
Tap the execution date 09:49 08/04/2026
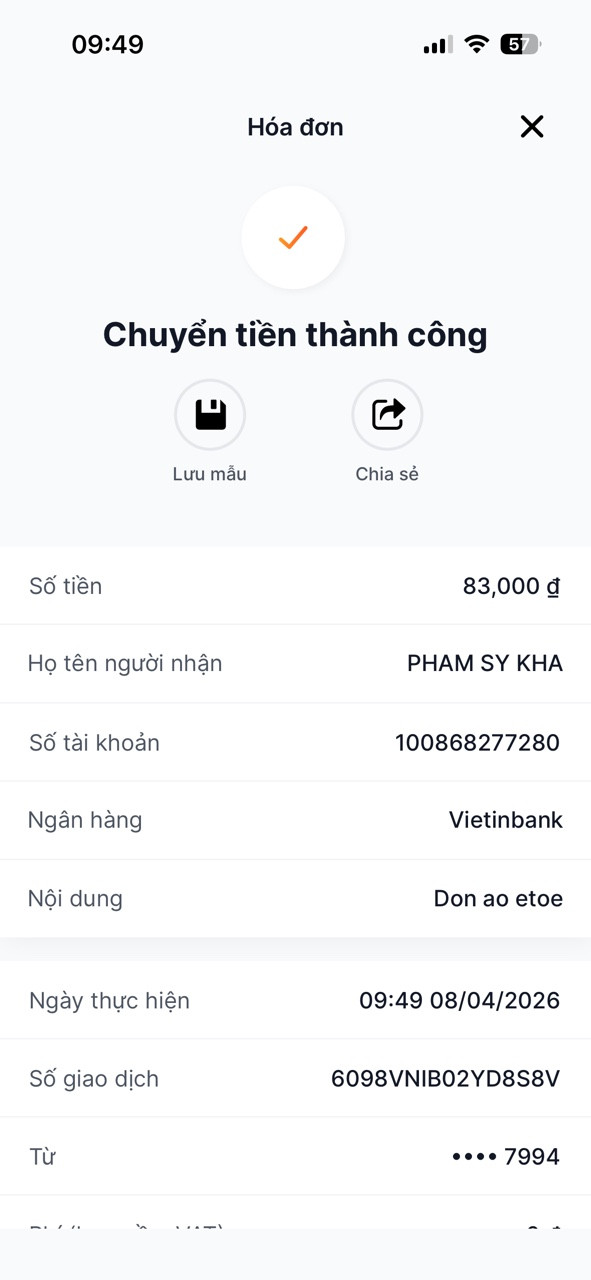point(460,1000)
